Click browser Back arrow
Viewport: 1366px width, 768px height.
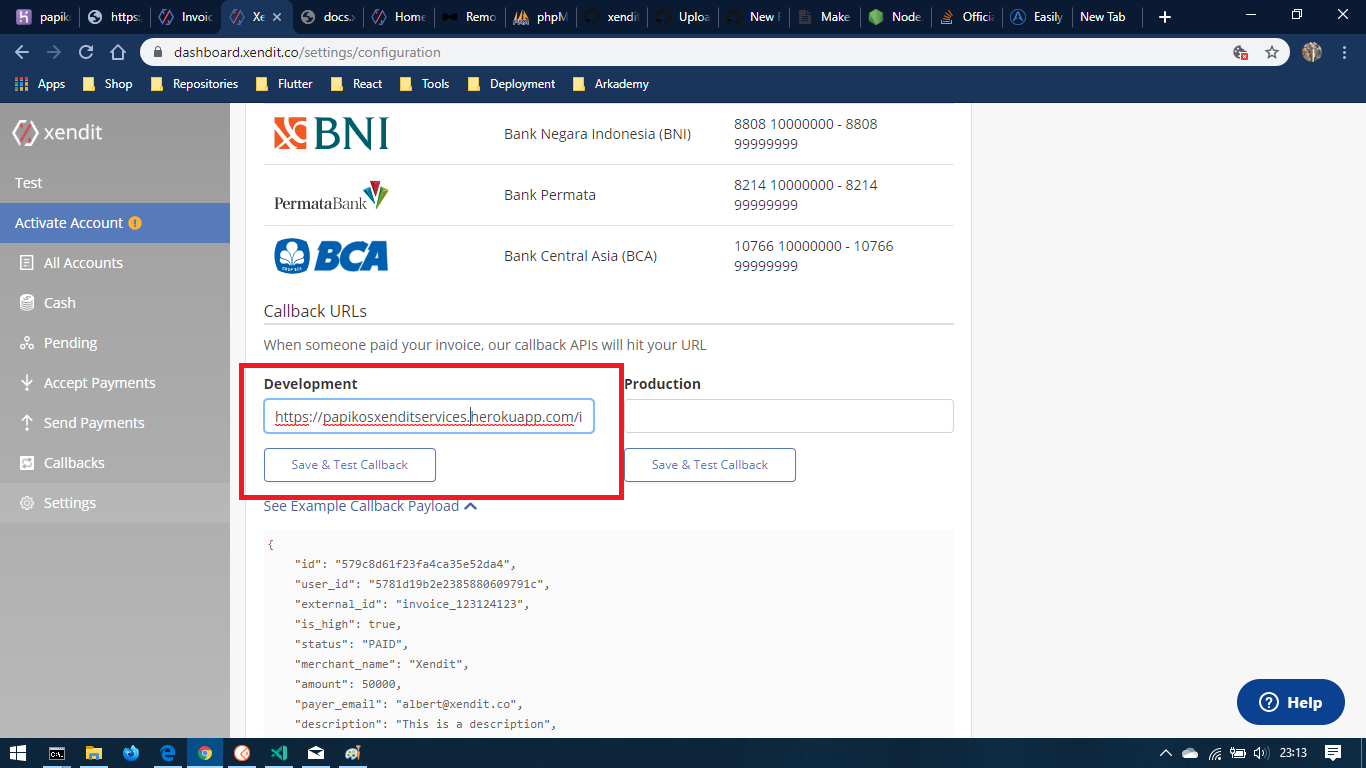[x=22, y=52]
